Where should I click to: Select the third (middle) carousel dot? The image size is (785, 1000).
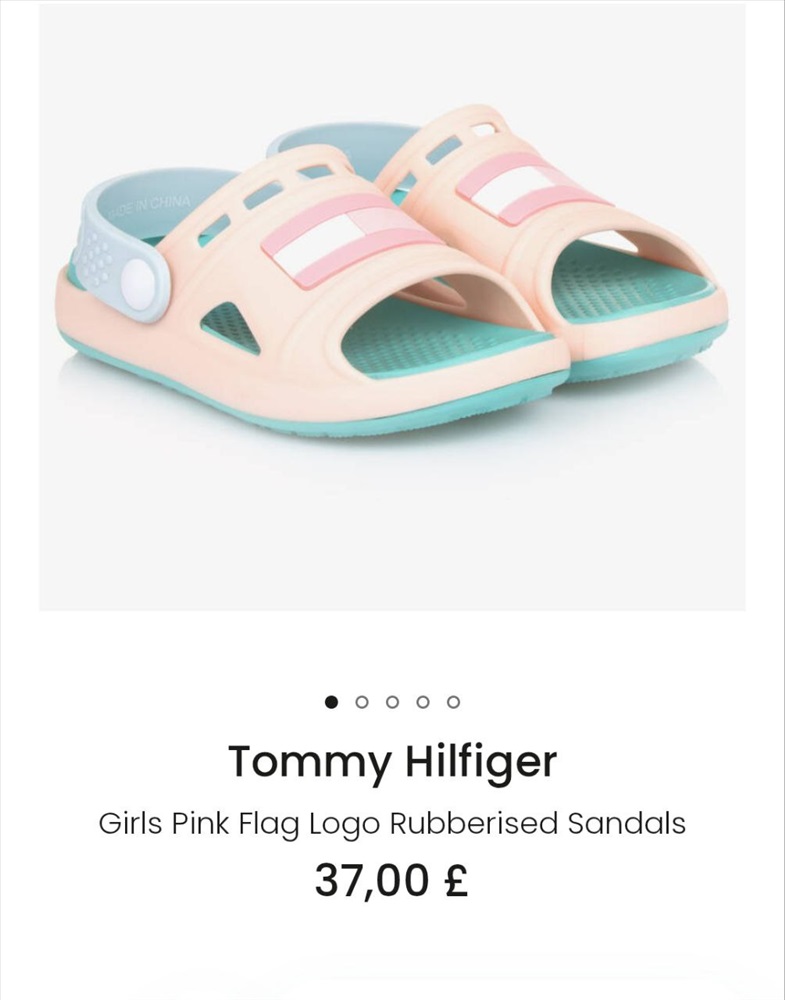[392, 702]
